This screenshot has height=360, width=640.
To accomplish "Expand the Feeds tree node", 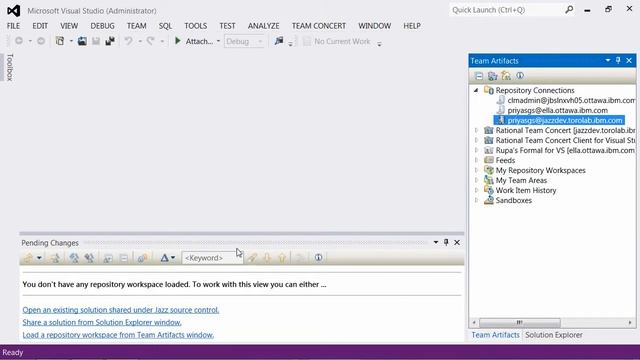I will (x=476, y=160).
